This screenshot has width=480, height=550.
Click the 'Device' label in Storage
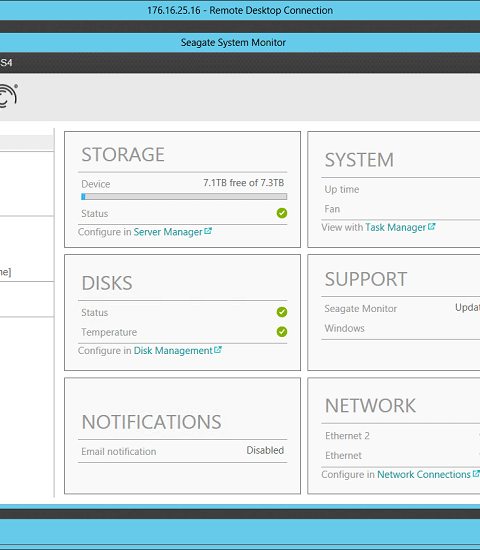(x=95, y=184)
